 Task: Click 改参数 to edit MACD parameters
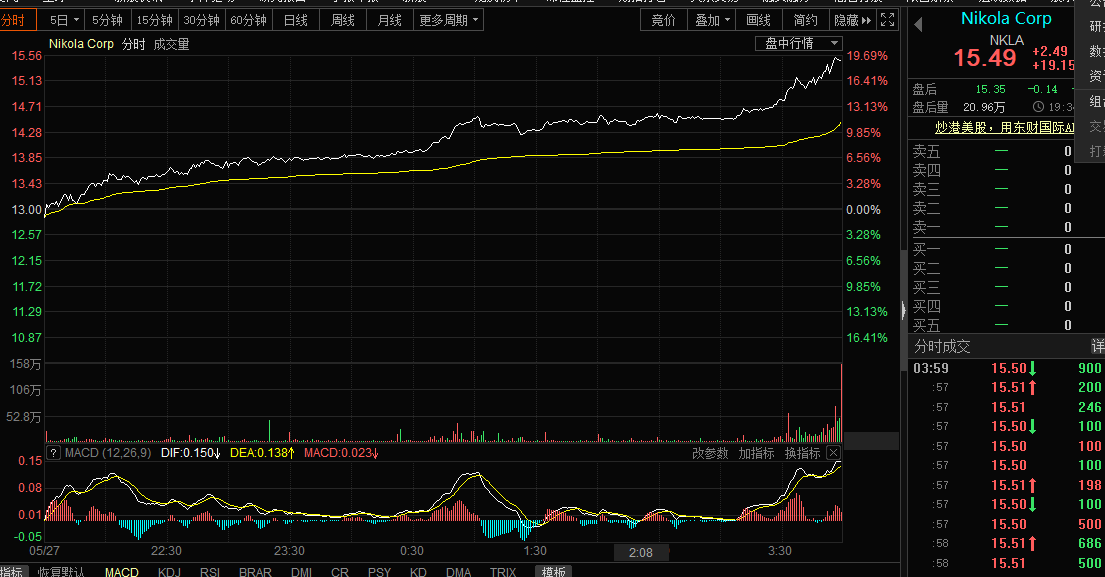[x=710, y=453]
